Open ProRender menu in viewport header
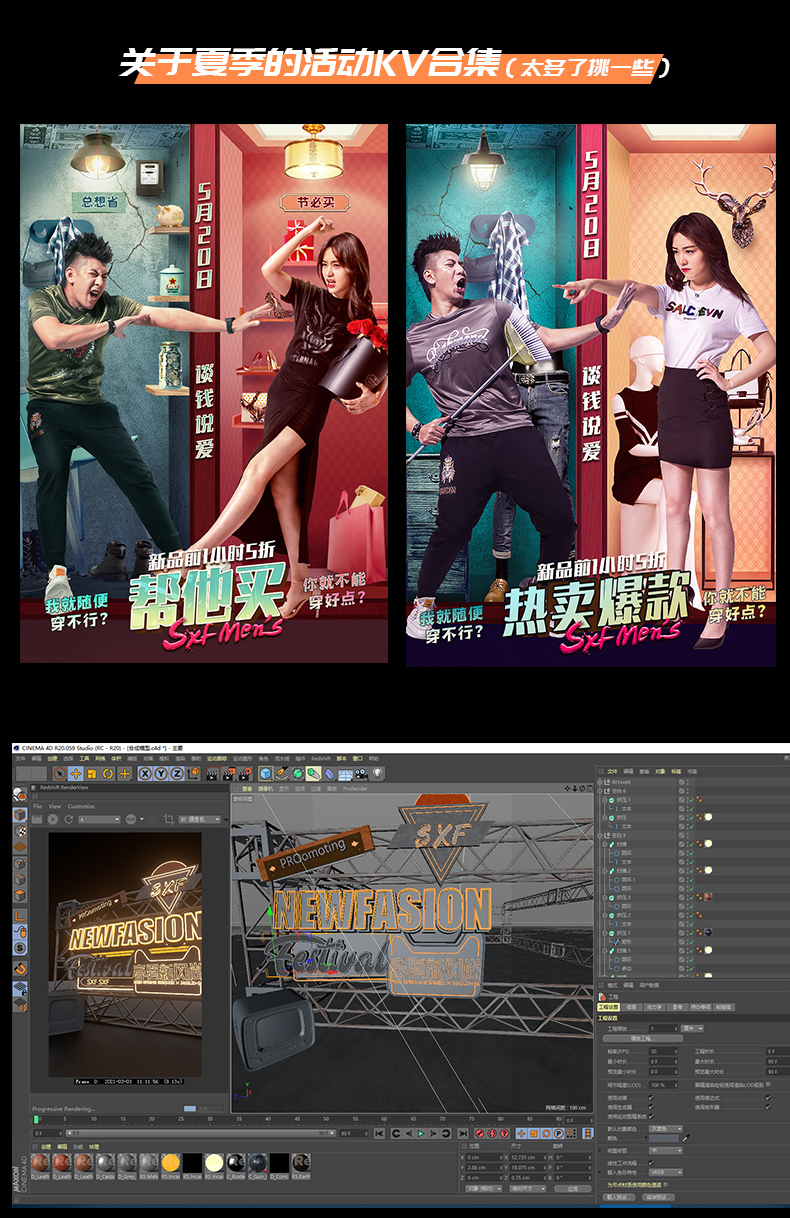Screen dimensions: 790x1218 point(353,790)
